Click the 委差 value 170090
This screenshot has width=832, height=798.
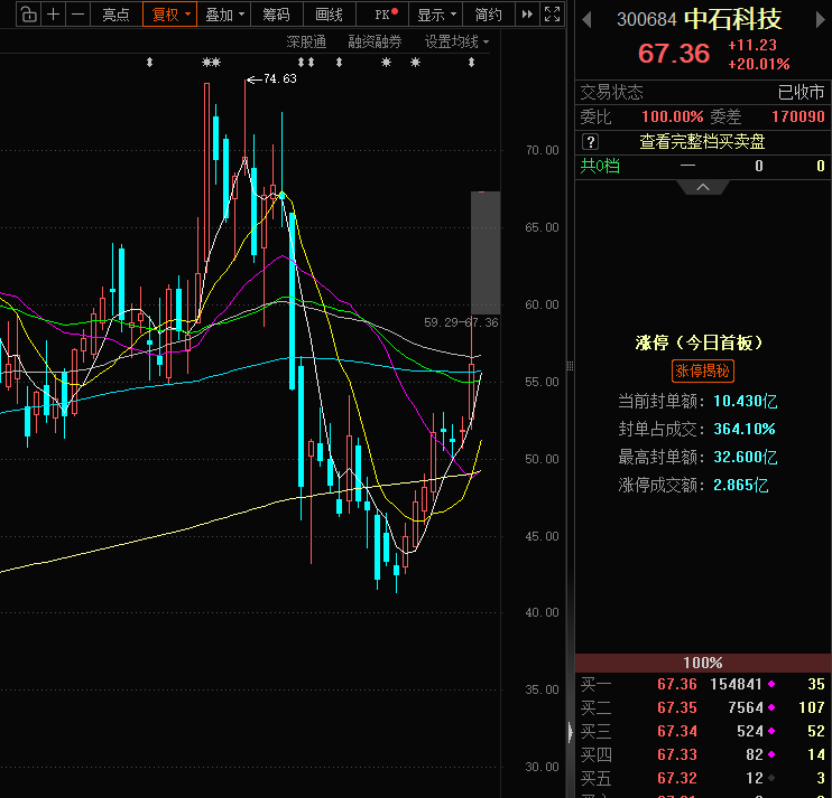798,117
